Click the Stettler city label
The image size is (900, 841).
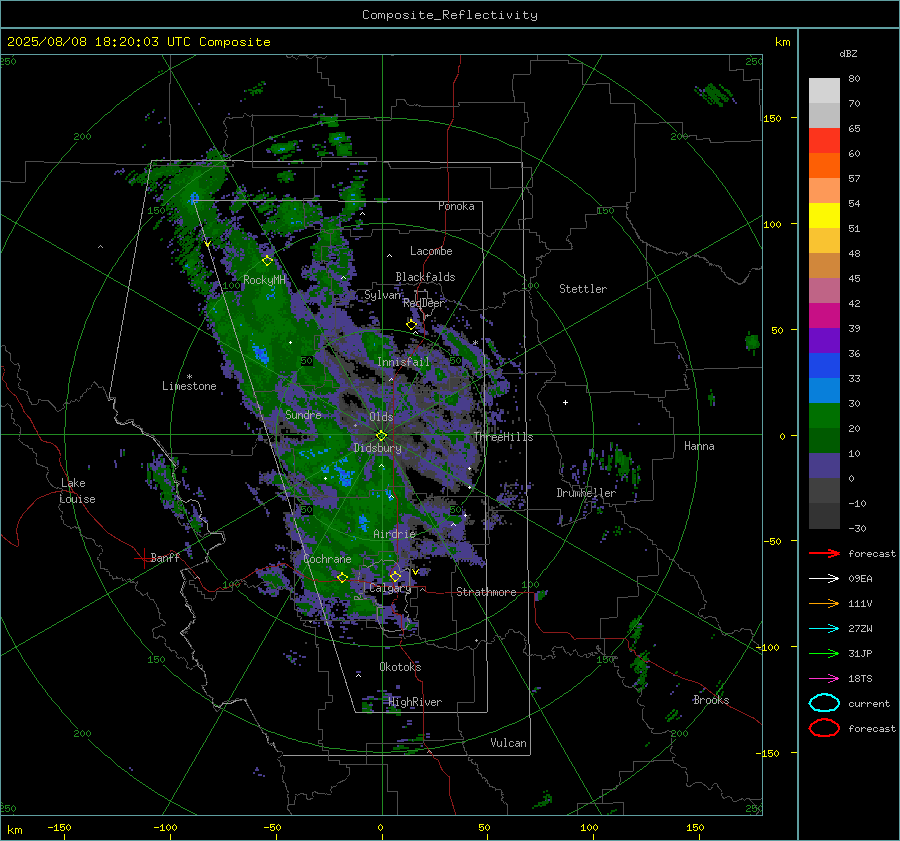point(583,289)
